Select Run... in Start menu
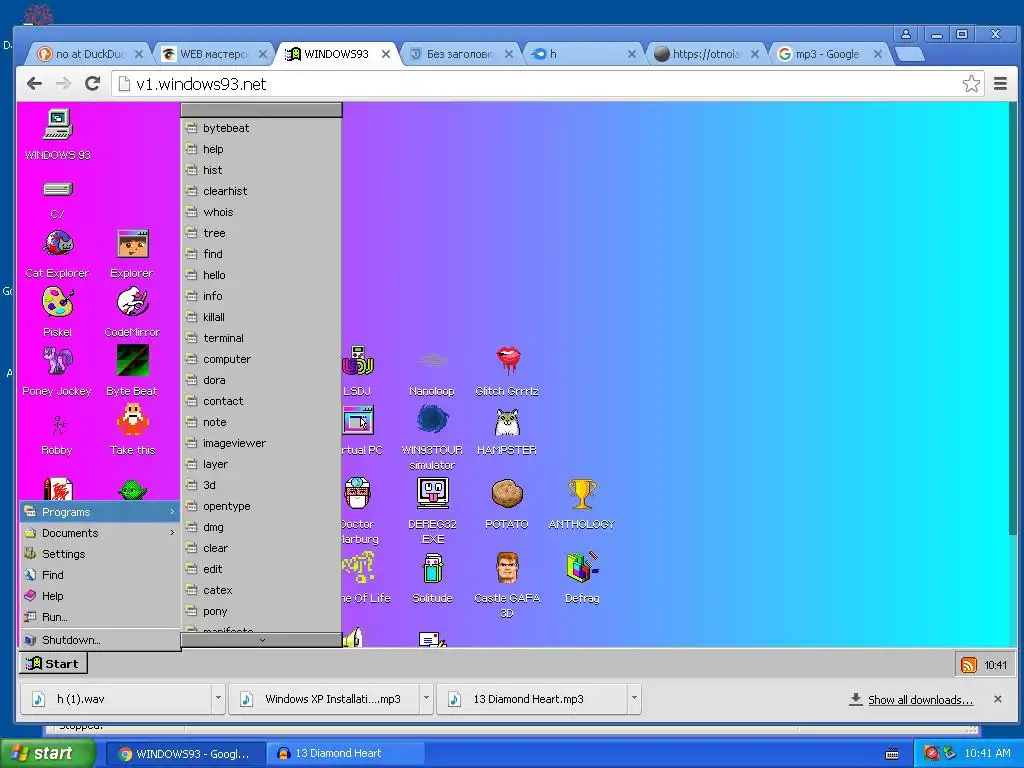The width and height of the screenshot is (1024, 768). [100, 616]
